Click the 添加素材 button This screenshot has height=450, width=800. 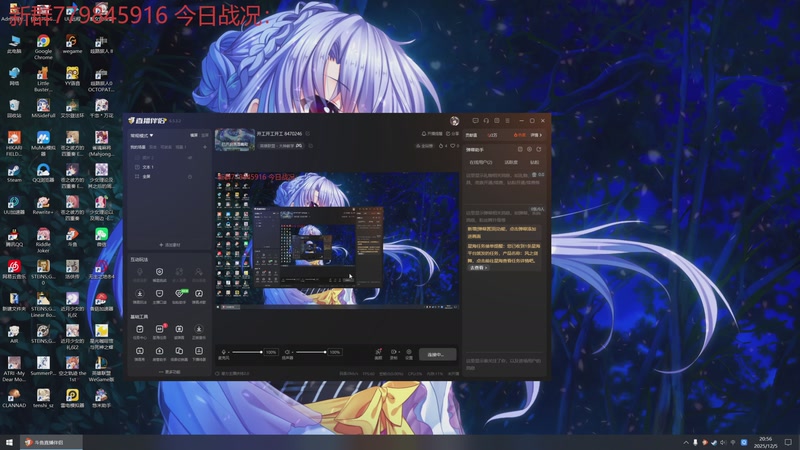click(169, 245)
